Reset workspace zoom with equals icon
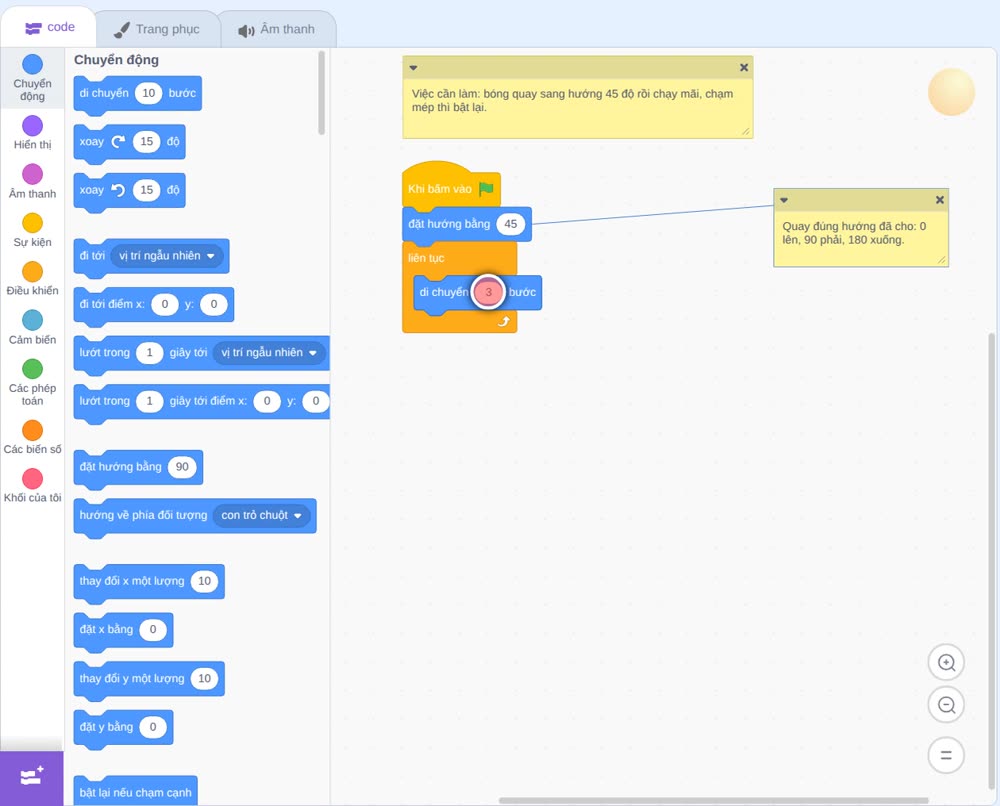Screen dimensions: 1000x806 pyautogui.click(x=946, y=755)
